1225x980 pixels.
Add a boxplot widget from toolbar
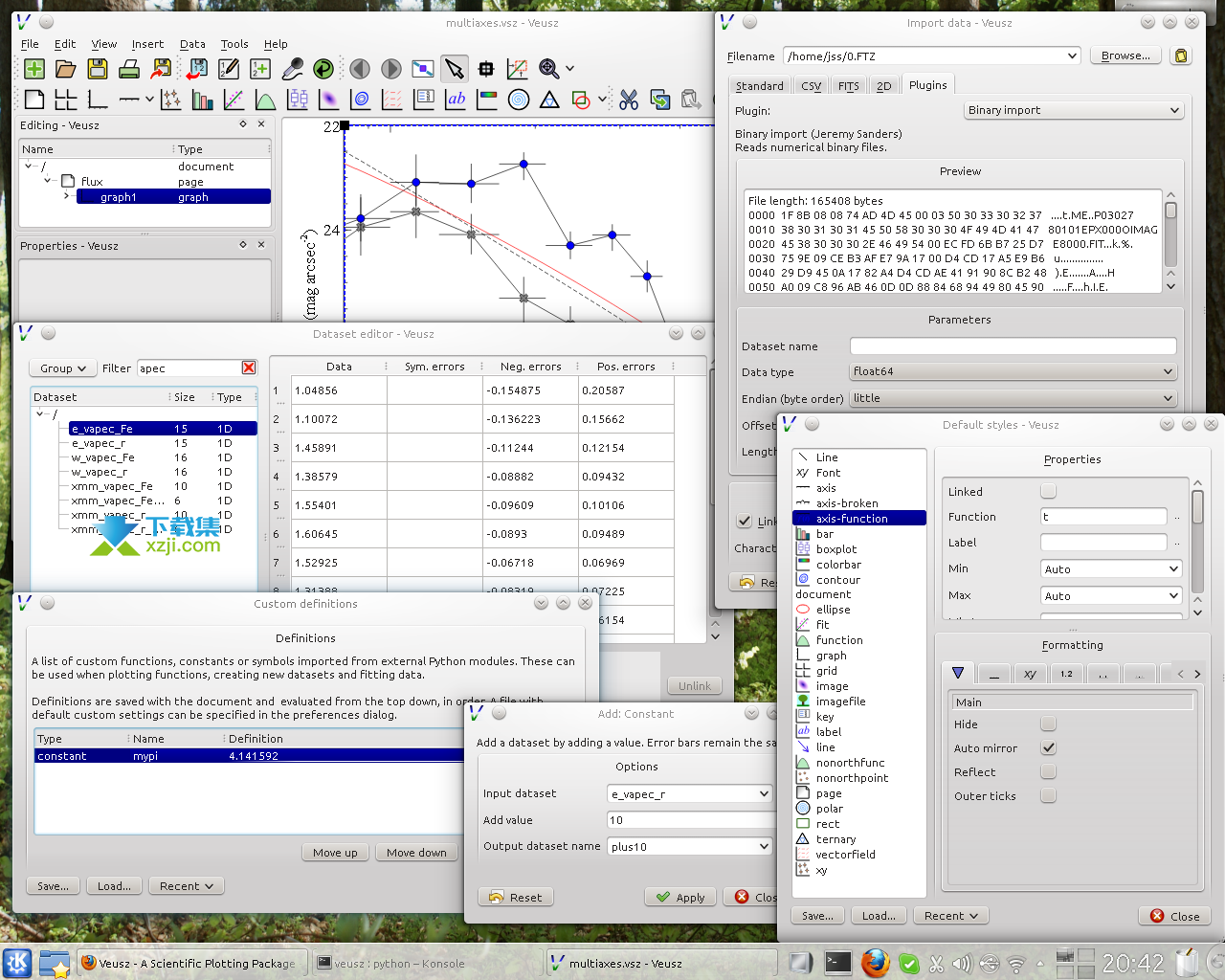298,99
